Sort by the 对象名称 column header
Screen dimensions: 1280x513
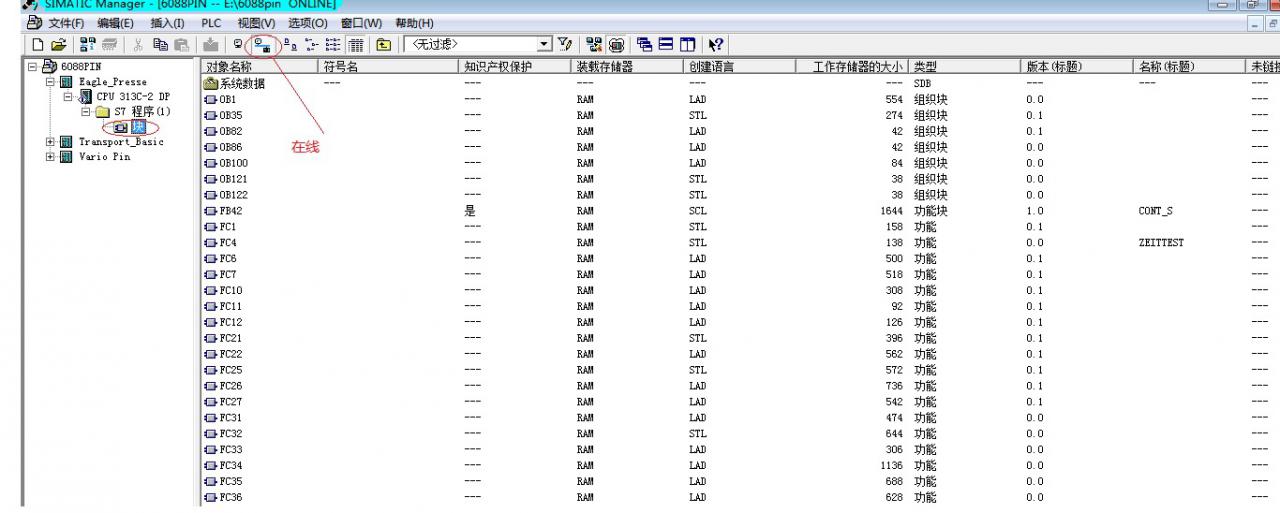[259, 67]
